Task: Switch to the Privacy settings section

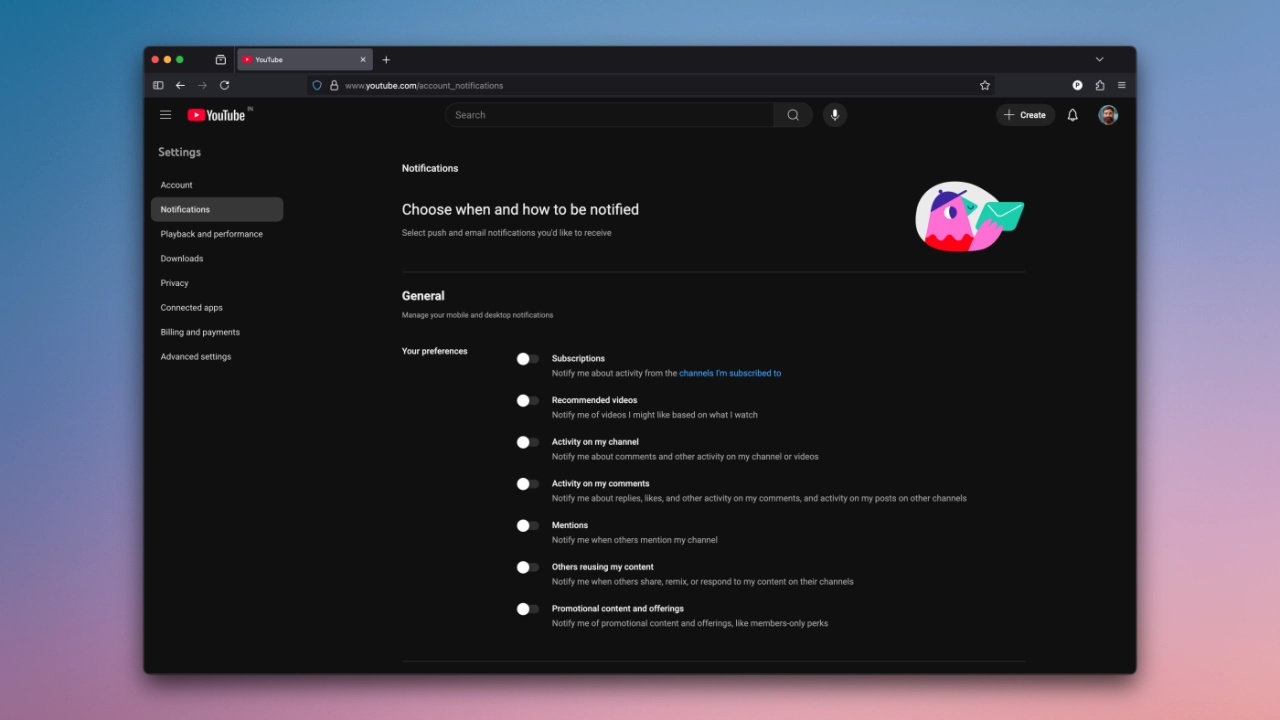Action: [175, 283]
